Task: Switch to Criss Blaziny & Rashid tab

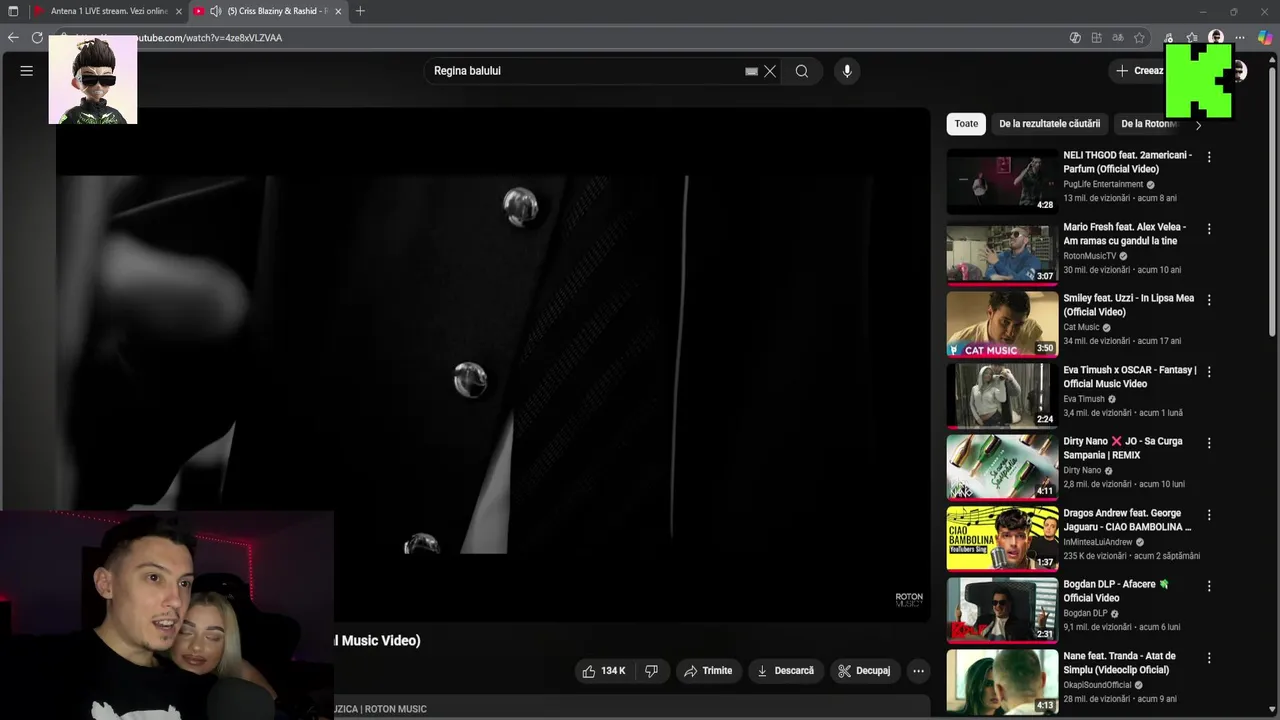Action: point(268,11)
